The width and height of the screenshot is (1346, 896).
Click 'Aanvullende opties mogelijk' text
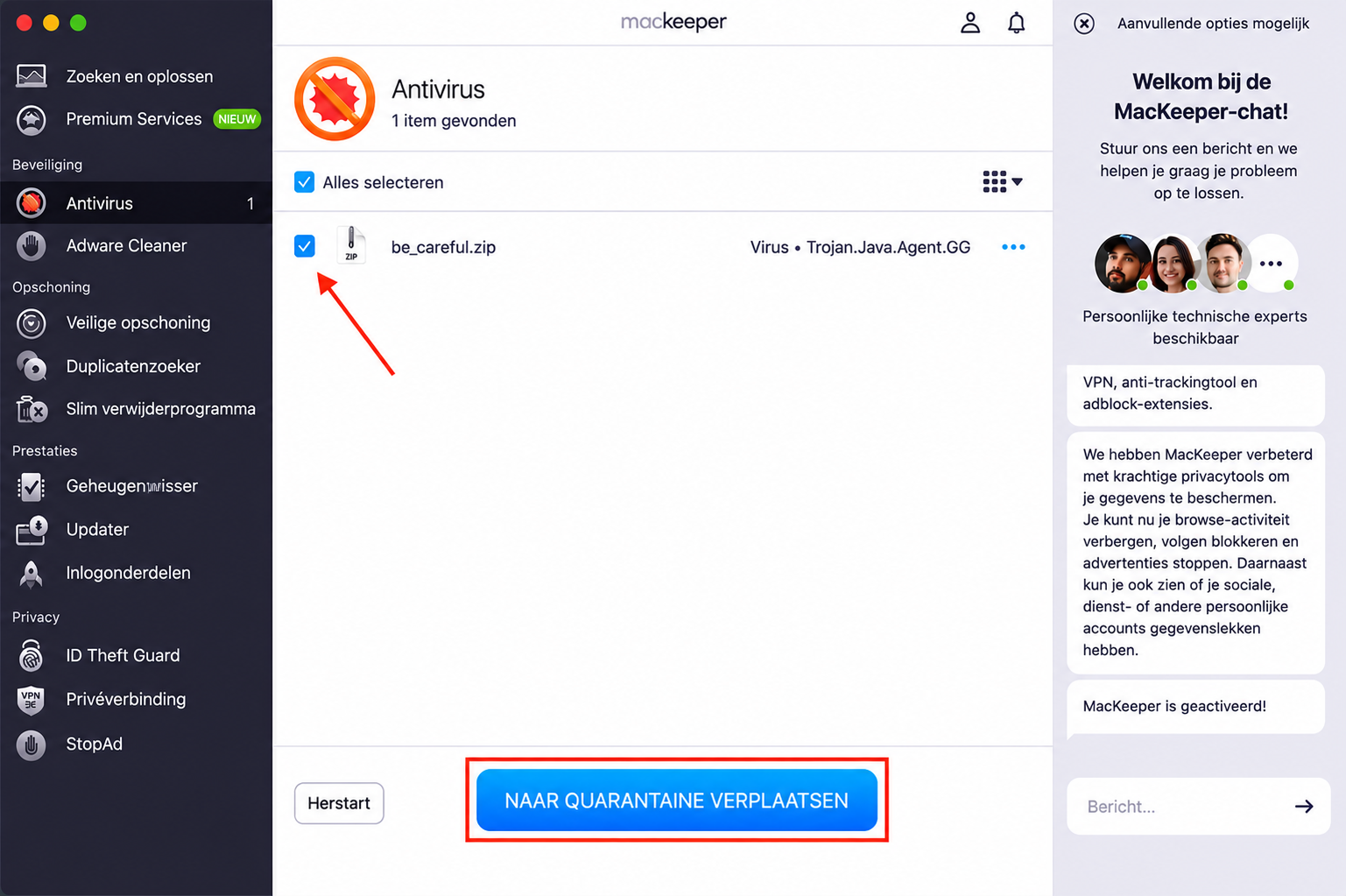coord(1213,24)
